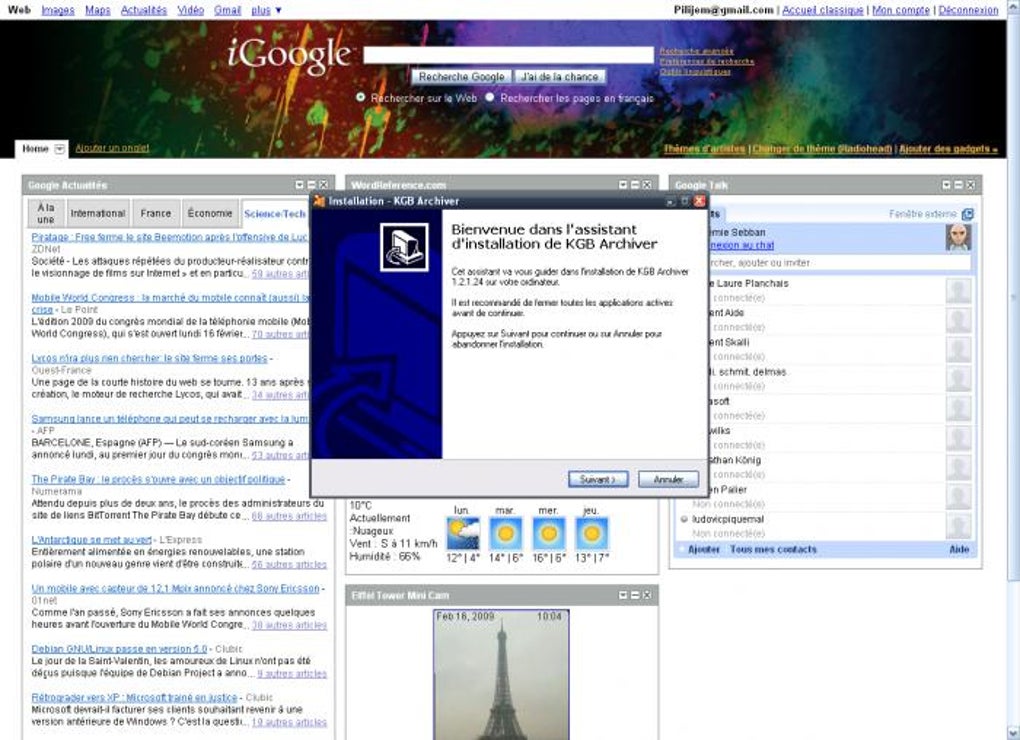
Task: Expand the plus menu in top bar
Action: coord(266,10)
